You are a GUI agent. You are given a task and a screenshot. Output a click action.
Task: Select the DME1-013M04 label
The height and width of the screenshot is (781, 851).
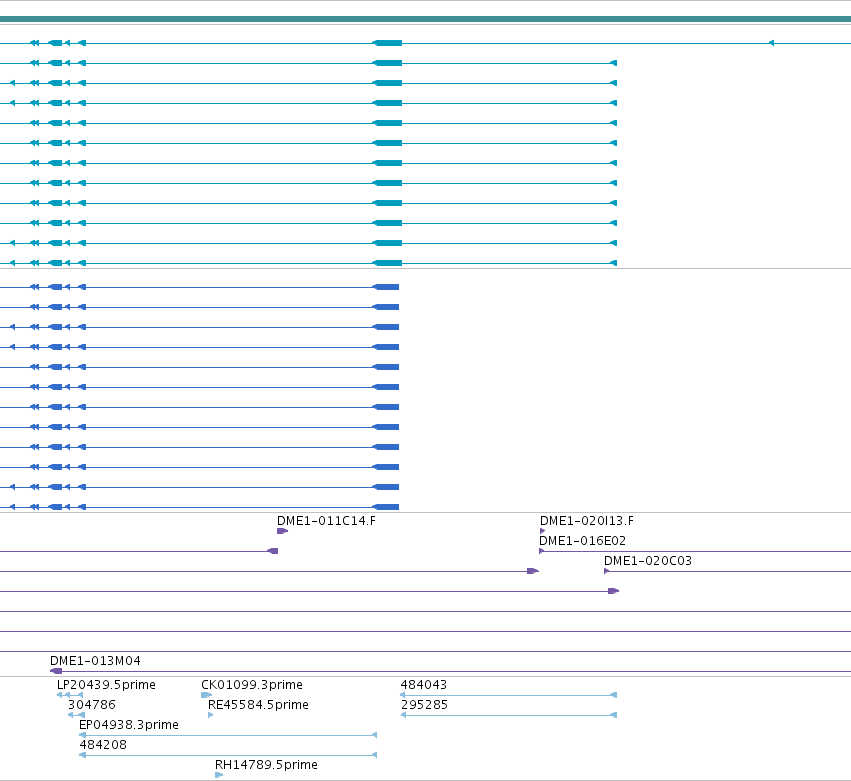coord(96,661)
